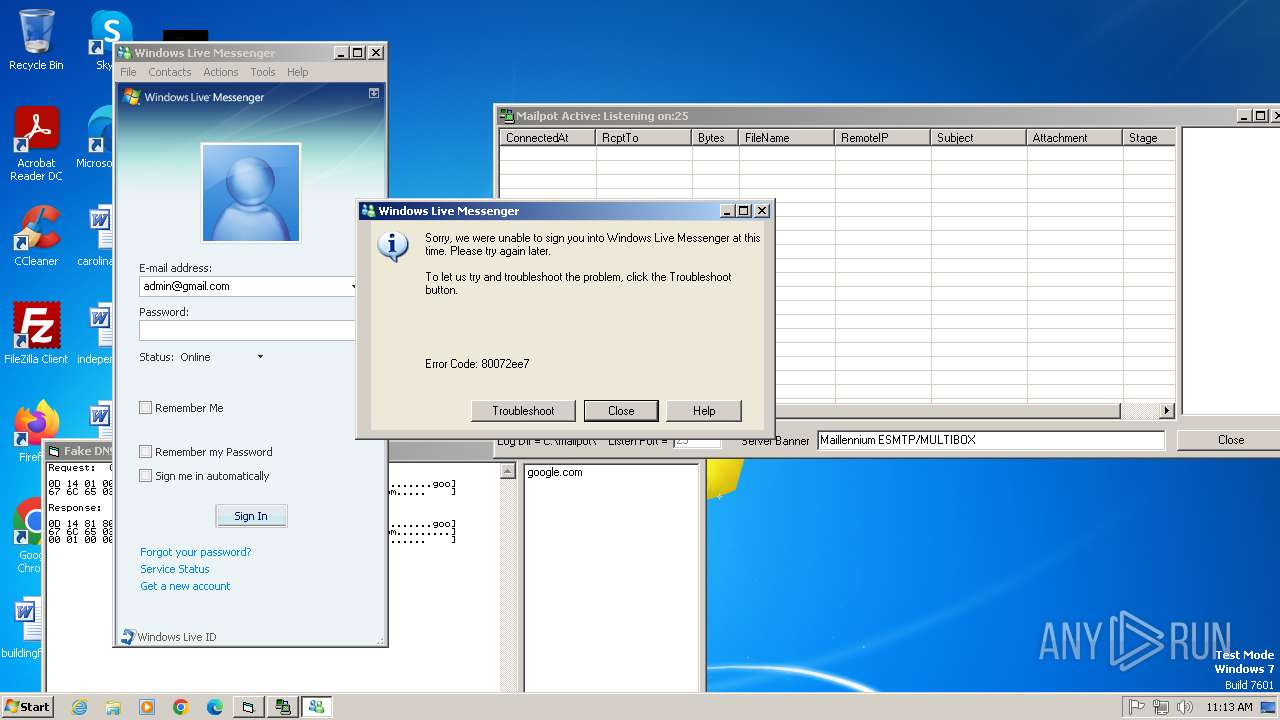Open the Recycle Bin desktop icon
This screenshot has width=1280, height=720.
coord(36,40)
